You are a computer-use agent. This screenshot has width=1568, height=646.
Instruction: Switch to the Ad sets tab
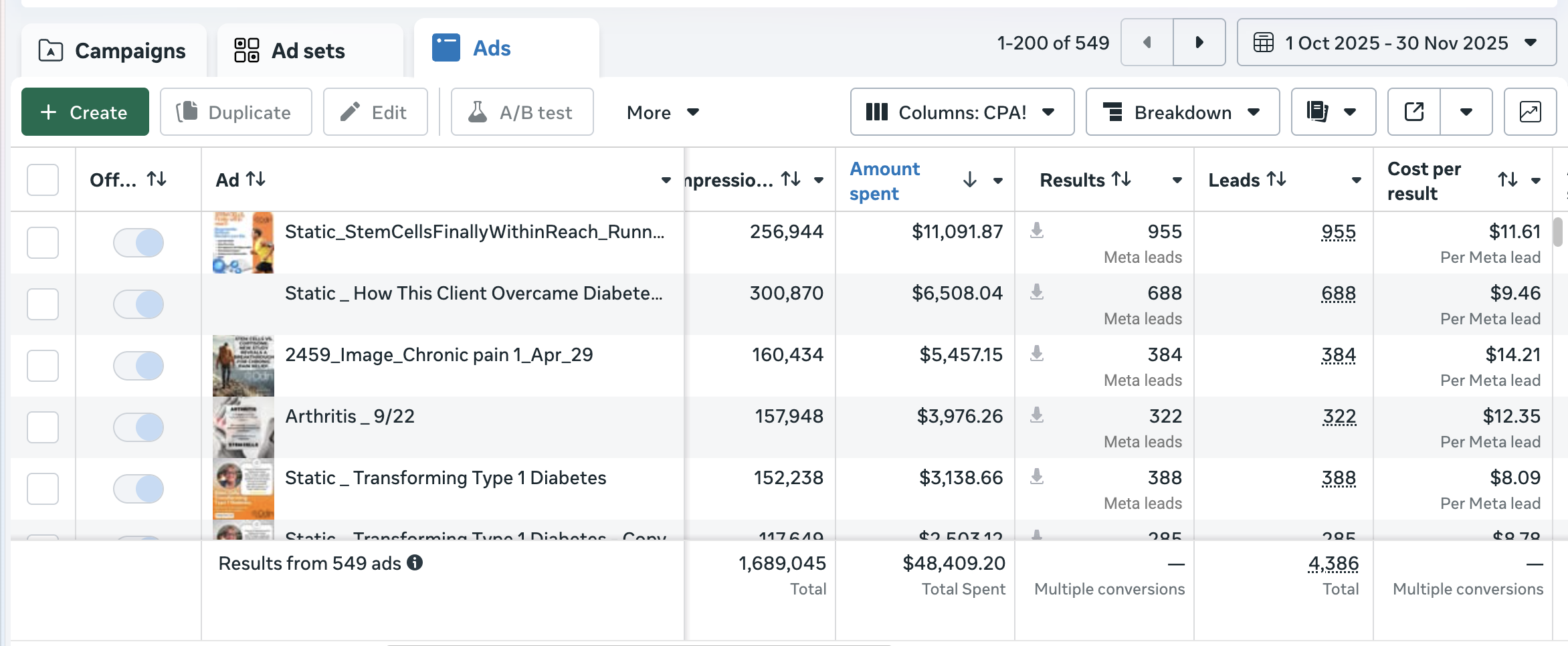click(310, 51)
